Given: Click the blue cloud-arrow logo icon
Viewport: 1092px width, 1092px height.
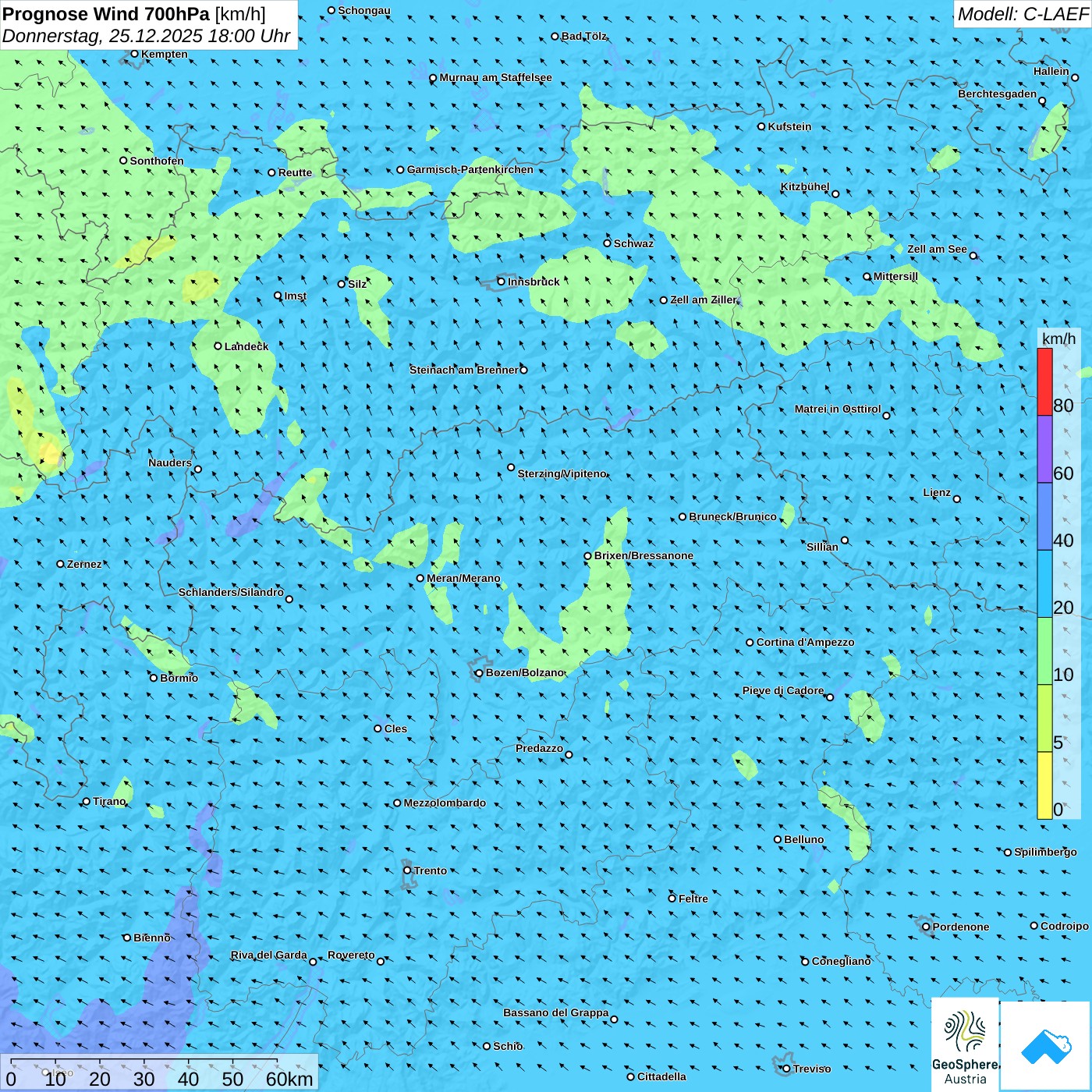Looking at the screenshot, I should [x=1045, y=1045].
